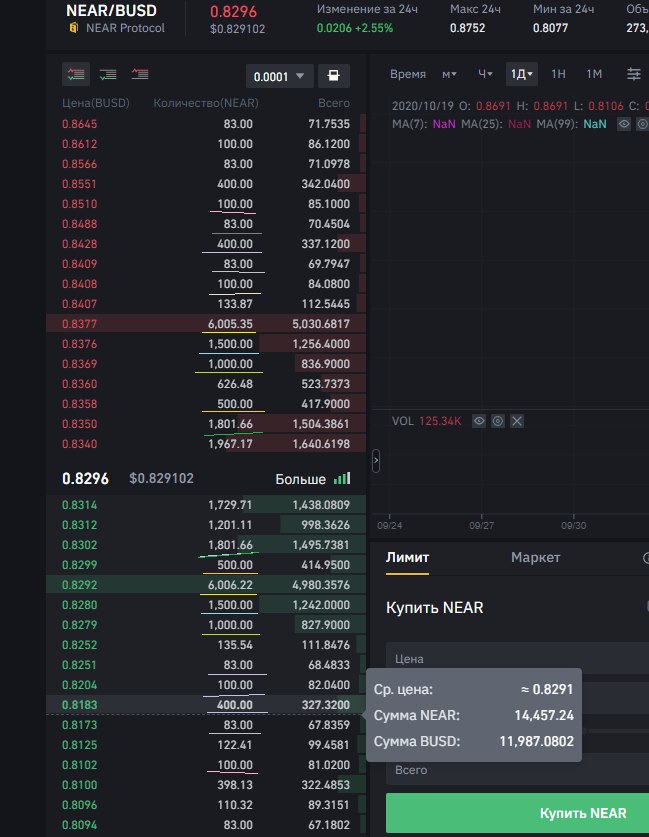The width and height of the screenshot is (649, 837).
Task: Select buy order at price 0.8100
Action: click(x=206, y=785)
